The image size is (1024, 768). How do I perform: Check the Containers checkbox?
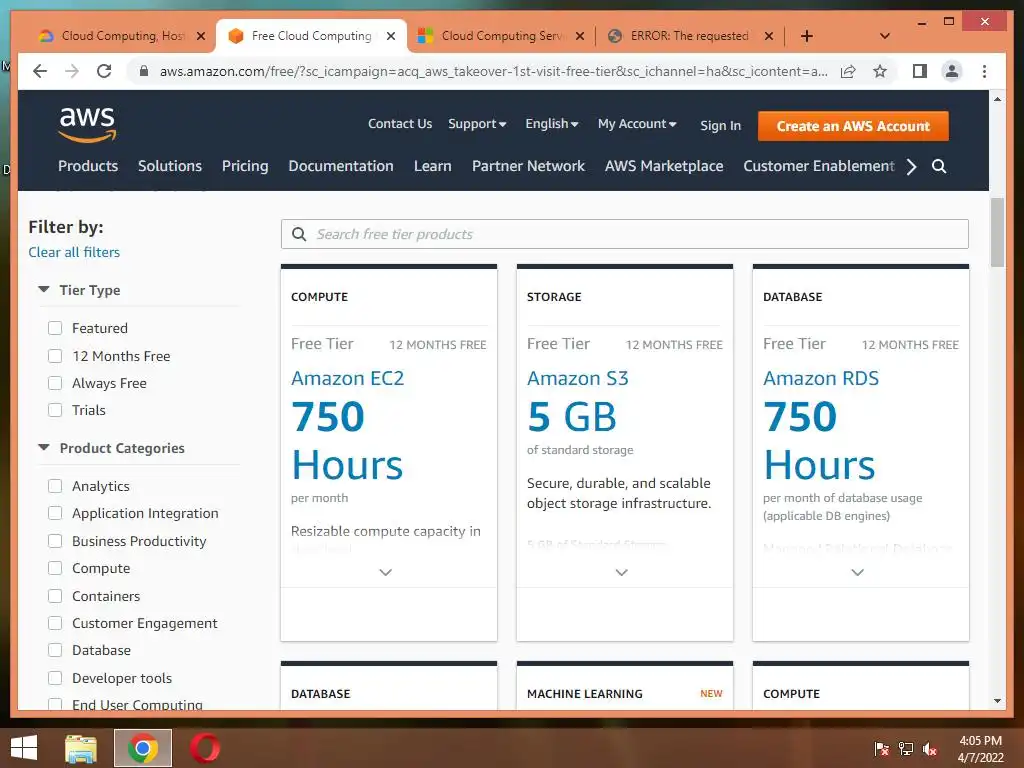click(55, 596)
